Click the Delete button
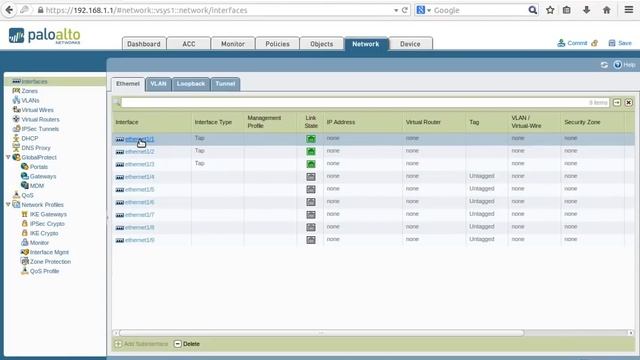This screenshot has width=640, height=360. coord(187,344)
